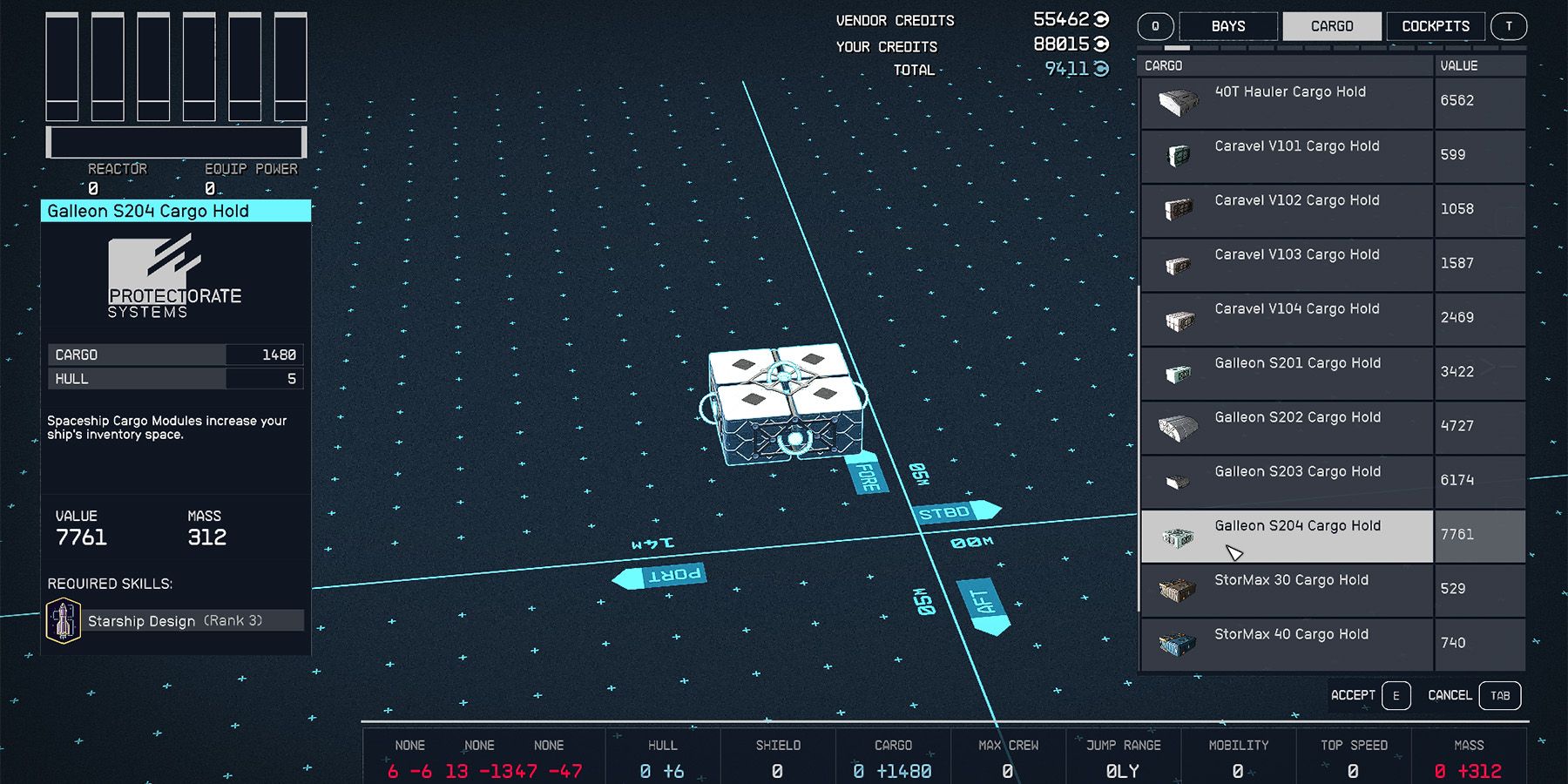Click the T next-category button

pyautogui.click(x=1510, y=26)
